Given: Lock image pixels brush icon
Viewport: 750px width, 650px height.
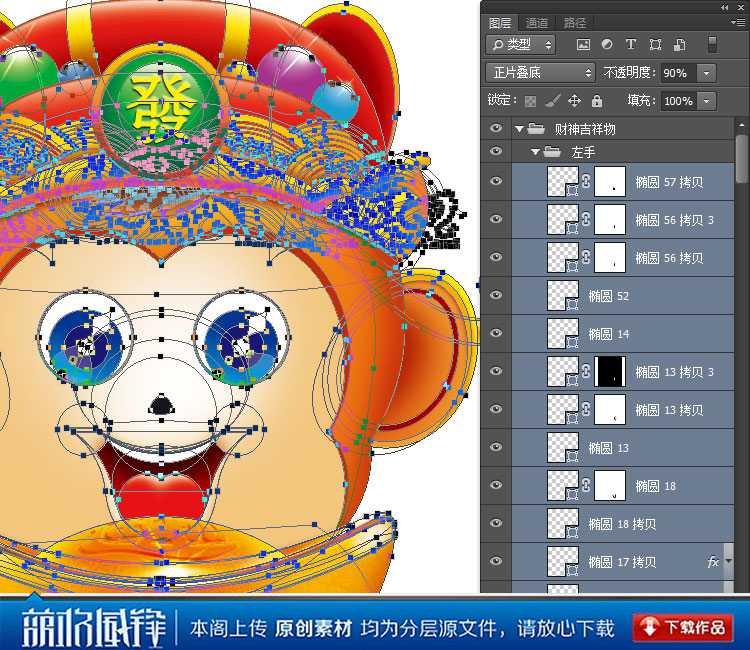Looking at the screenshot, I should pos(552,100).
